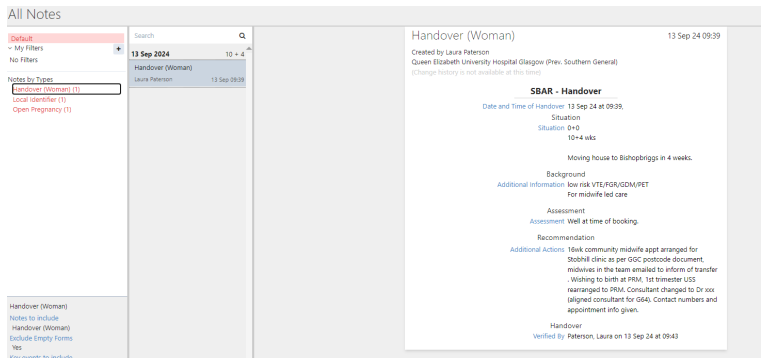Viewport: 765px width, 362px height.
Task: Open the Exclude Empty Forms setting
Action: coord(41,338)
